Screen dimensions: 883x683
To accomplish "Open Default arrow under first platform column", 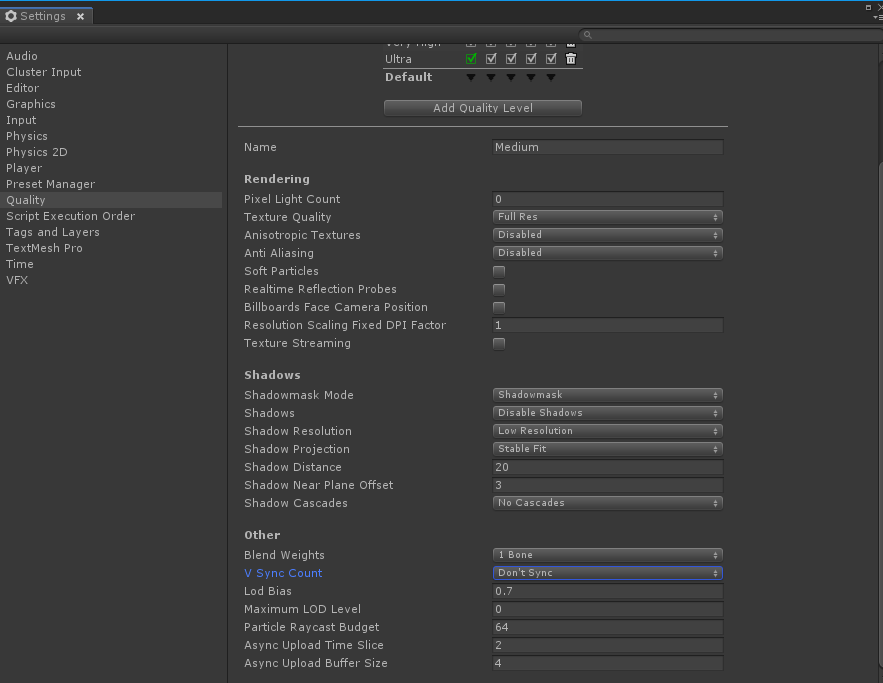I will coord(471,77).
